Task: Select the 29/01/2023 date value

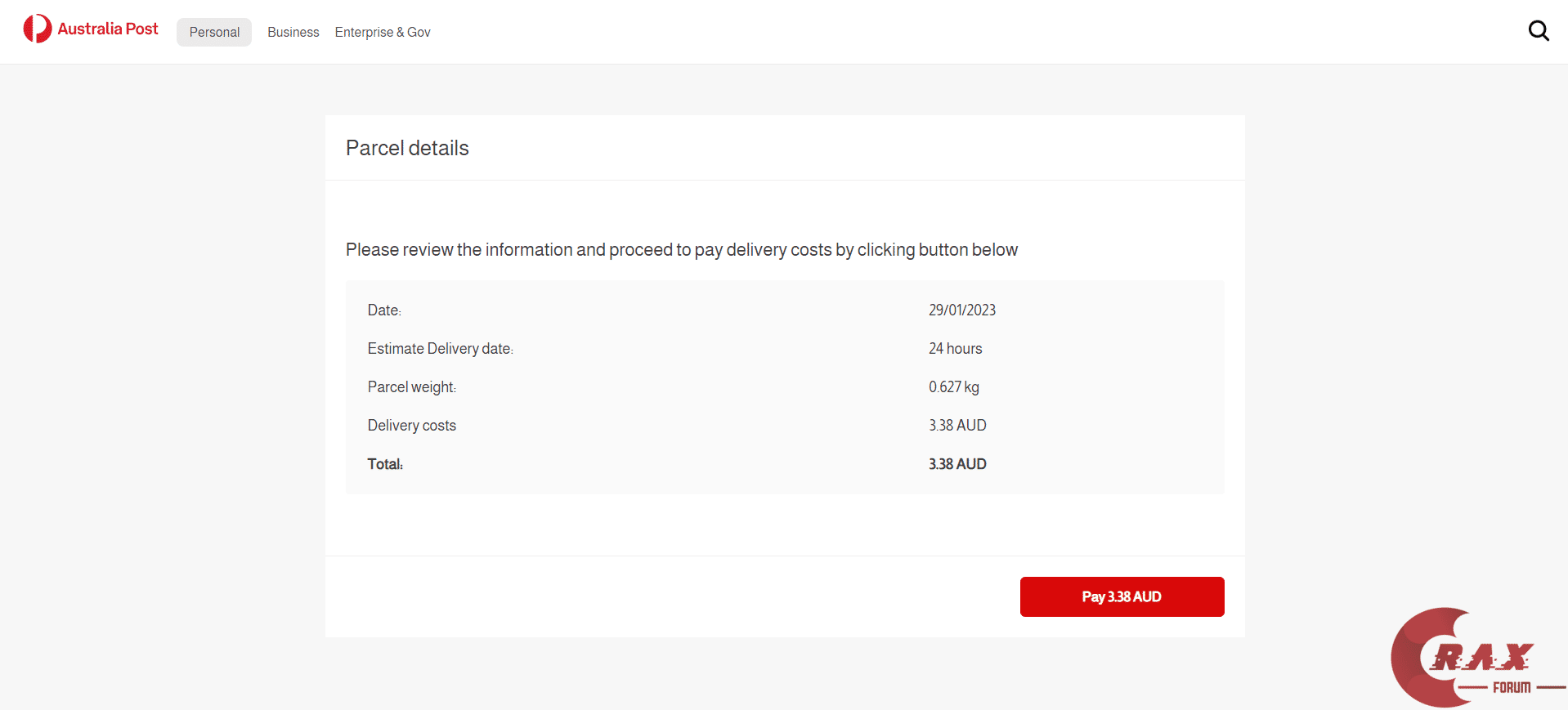Action: [x=961, y=310]
